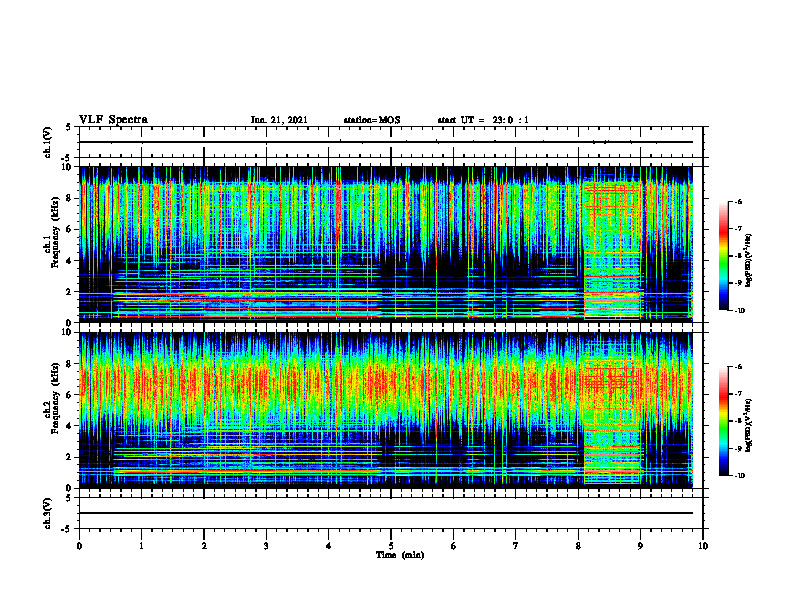
Task: Click the 5 tick on ch.1(V) axis
Action: coord(69,127)
